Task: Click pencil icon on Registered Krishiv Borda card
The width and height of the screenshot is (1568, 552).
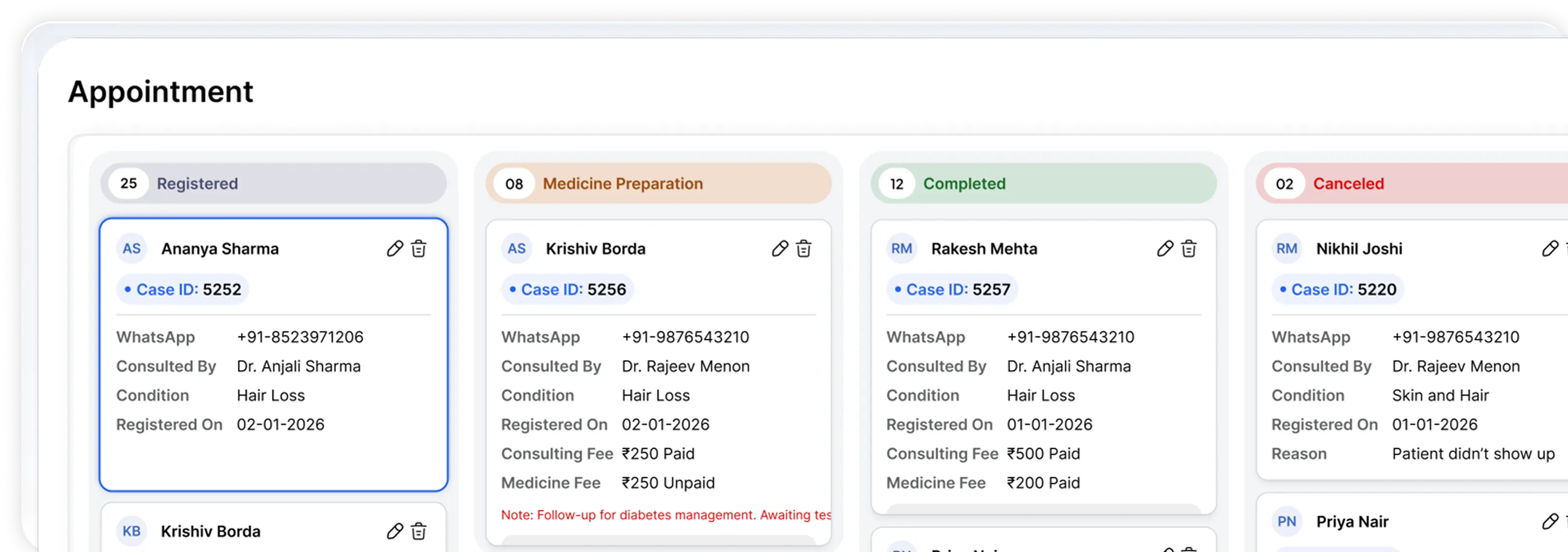Action: pyautogui.click(x=394, y=531)
